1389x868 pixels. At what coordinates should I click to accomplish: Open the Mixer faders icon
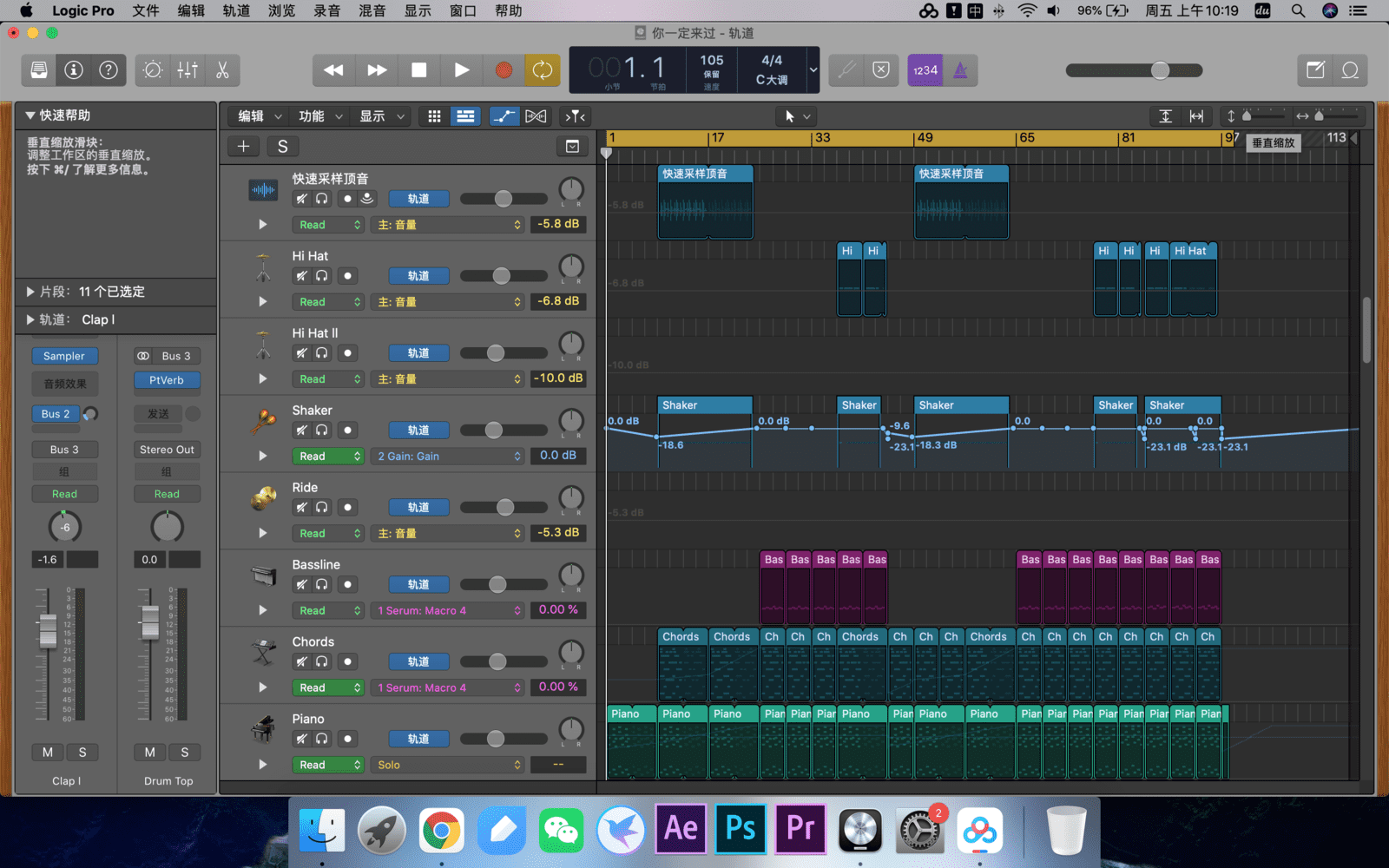188,70
